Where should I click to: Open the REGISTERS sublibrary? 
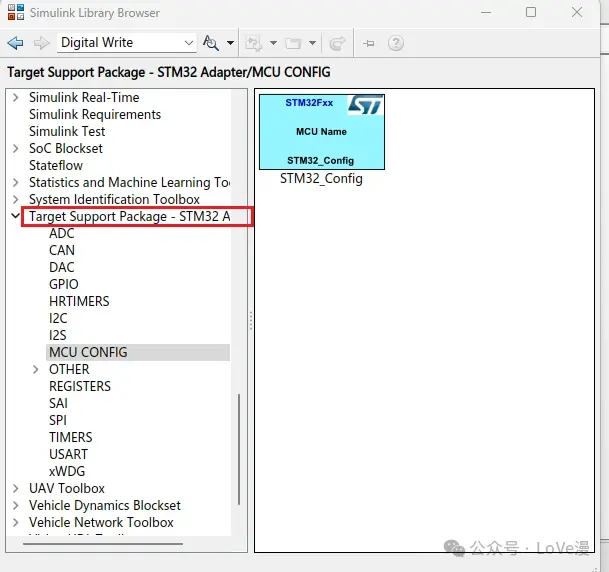(80, 386)
